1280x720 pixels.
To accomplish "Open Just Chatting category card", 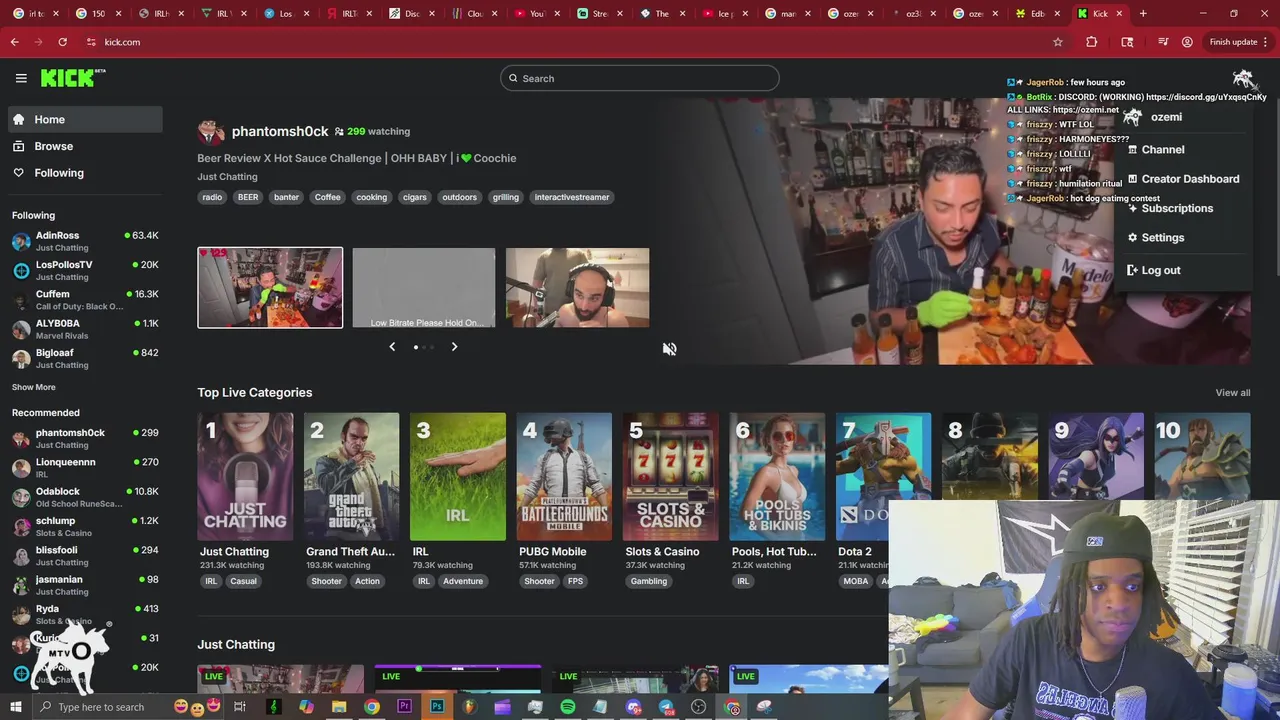I will click(245, 477).
